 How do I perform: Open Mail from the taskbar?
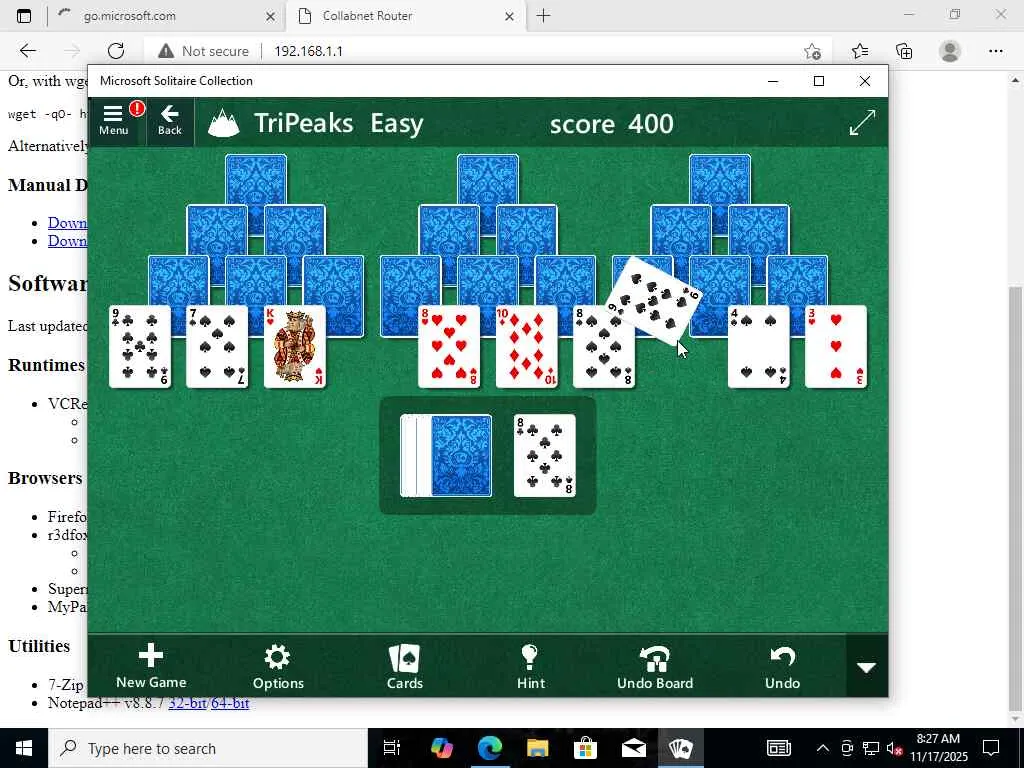click(633, 748)
